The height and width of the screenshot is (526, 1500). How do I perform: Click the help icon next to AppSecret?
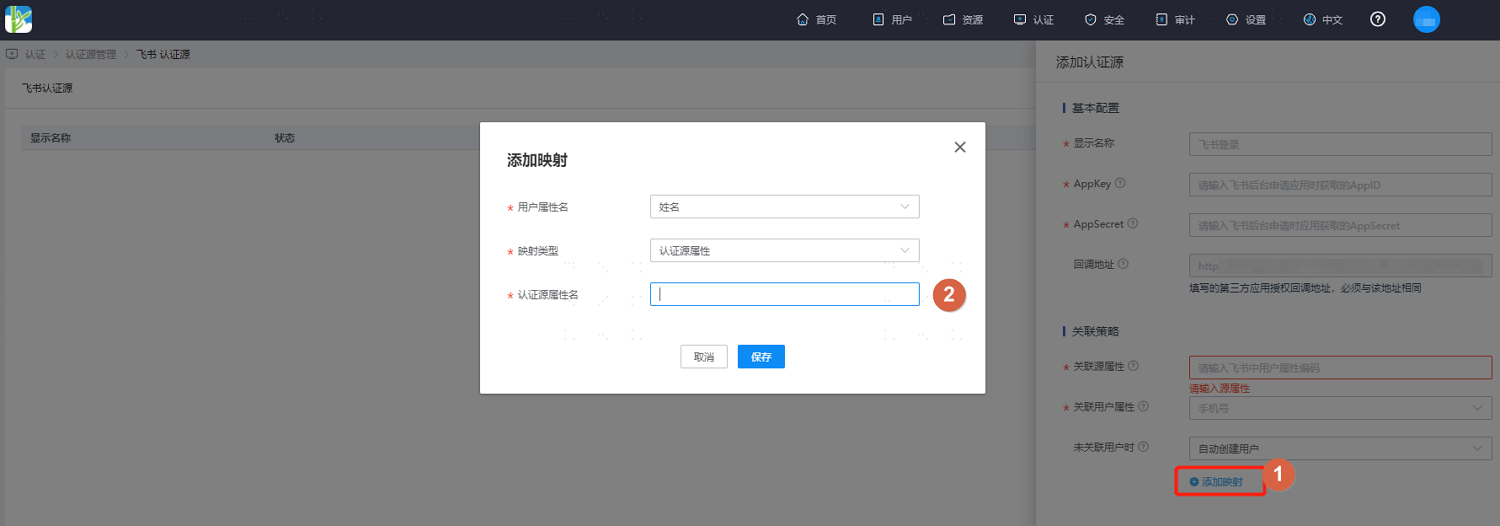point(1133,224)
